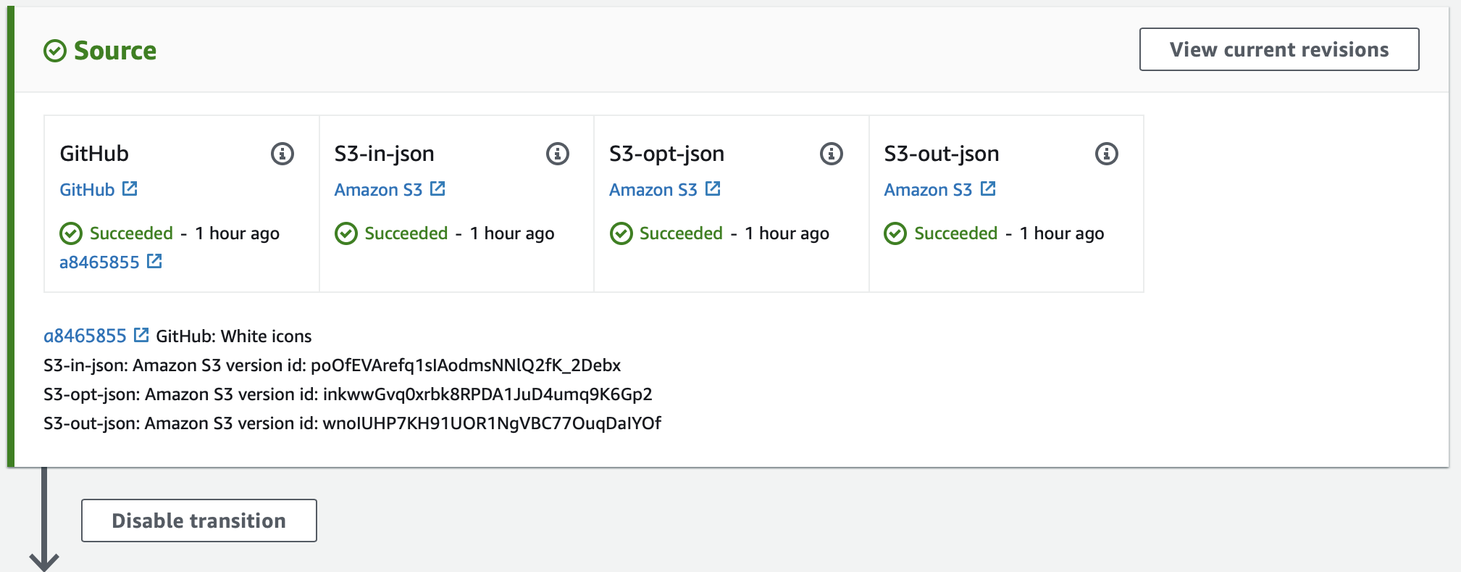Click external-link icon beside S3-out-json's Amazon S3
Image resolution: width=1461 pixels, height=572 pixels.
click(x=988, y=189)
